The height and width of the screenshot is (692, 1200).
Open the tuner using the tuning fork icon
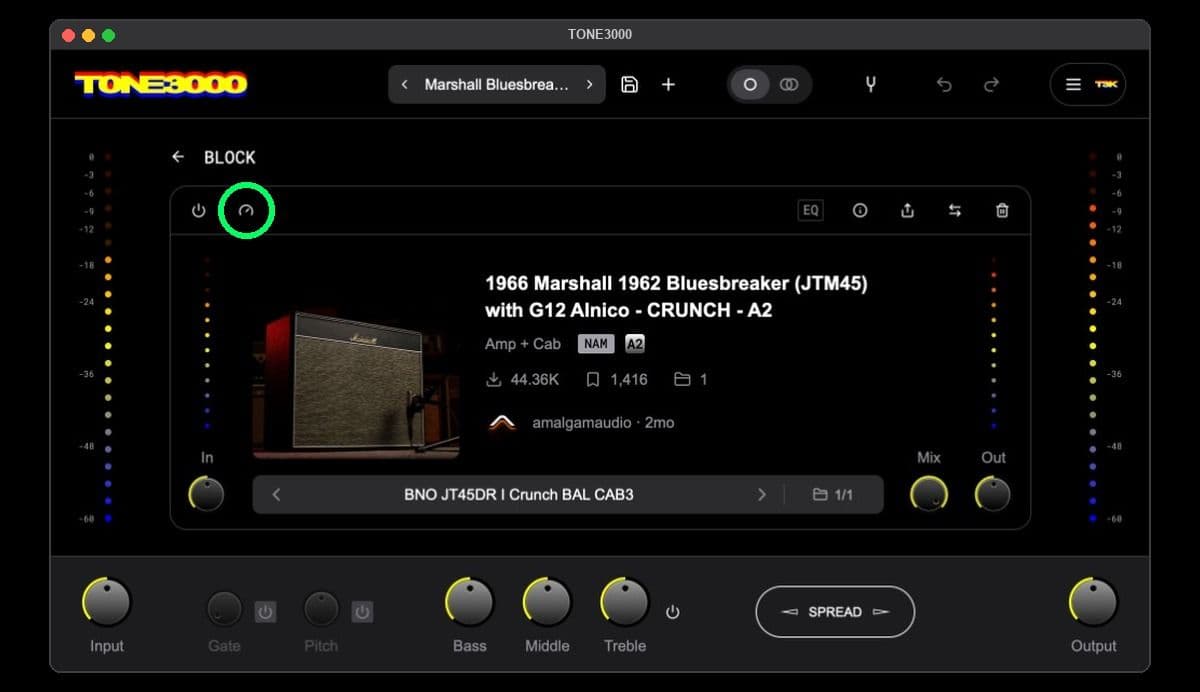(x=870, y=85)
